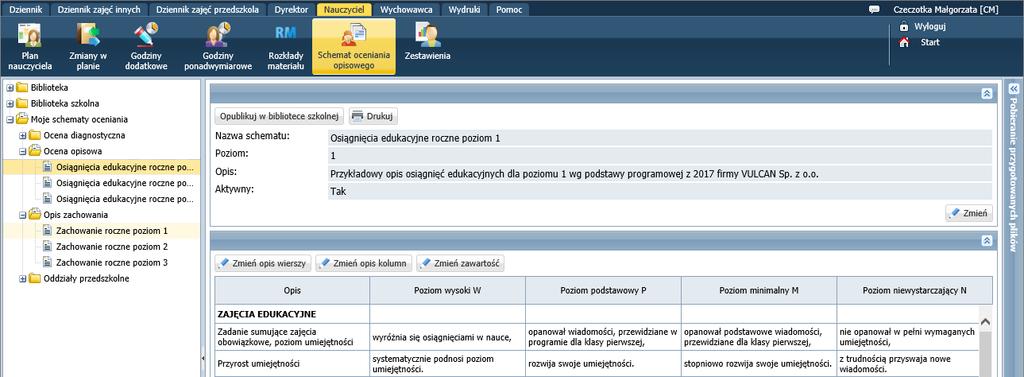Screen dimensions: 1024x377
Task: Click the Wyloguj link
Action: (931, 27)
